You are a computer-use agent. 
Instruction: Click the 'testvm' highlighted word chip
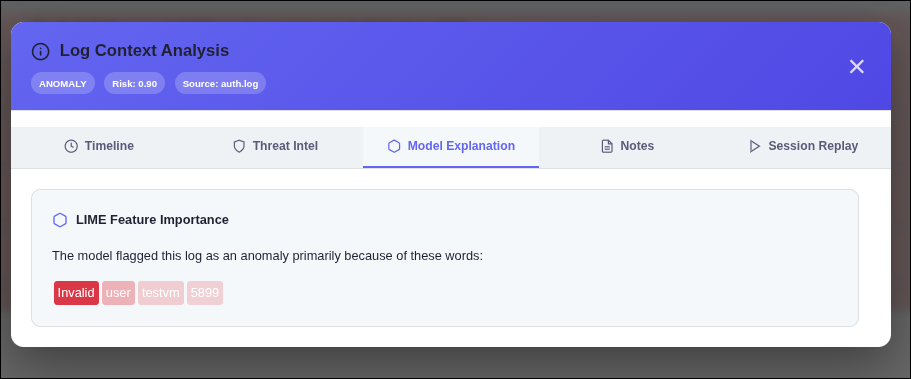[x=161, y=293]
